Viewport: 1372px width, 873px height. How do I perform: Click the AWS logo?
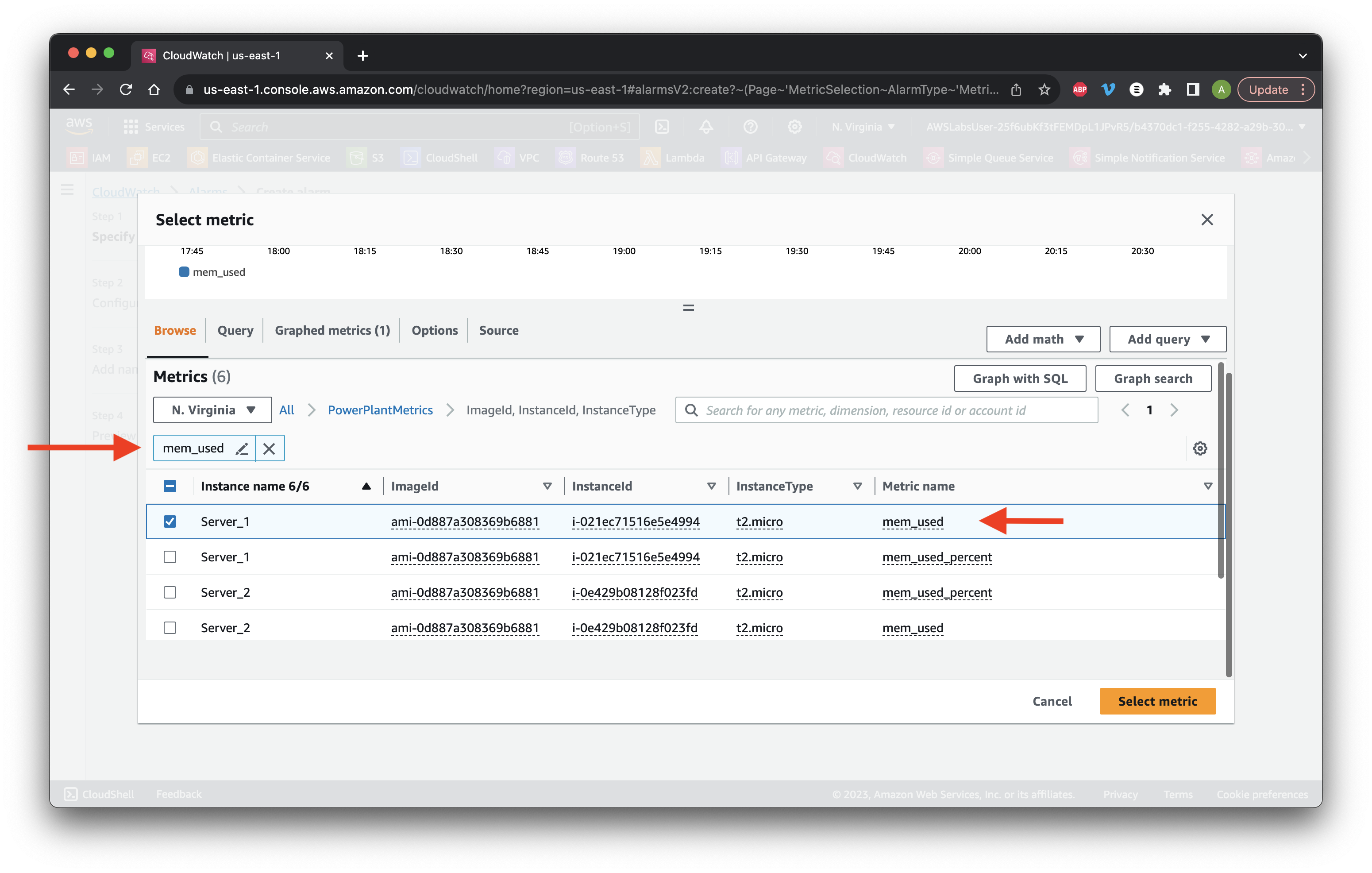(79, 126)
